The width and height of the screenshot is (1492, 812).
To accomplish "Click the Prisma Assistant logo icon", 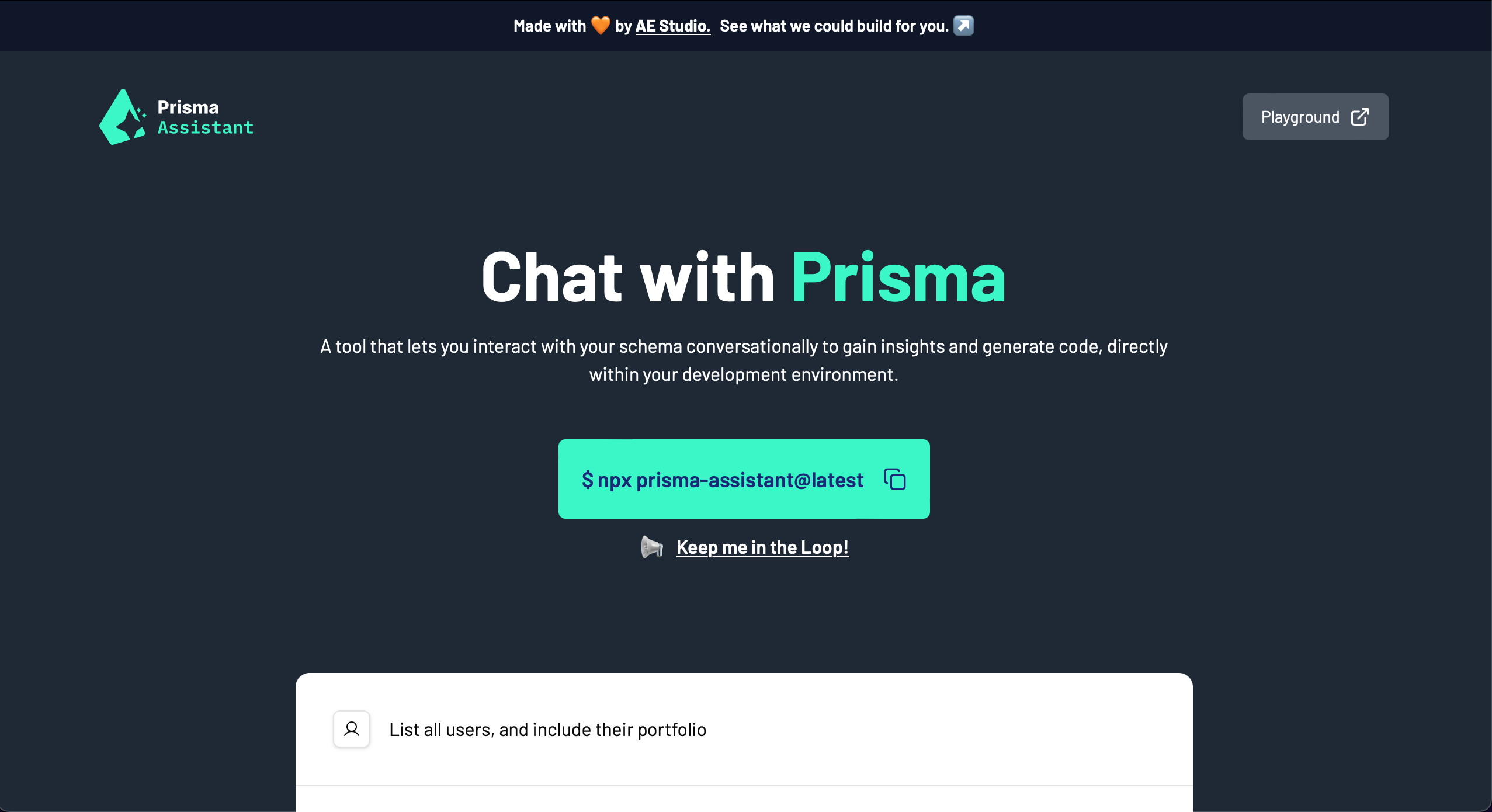I will [x=123, y=117].
